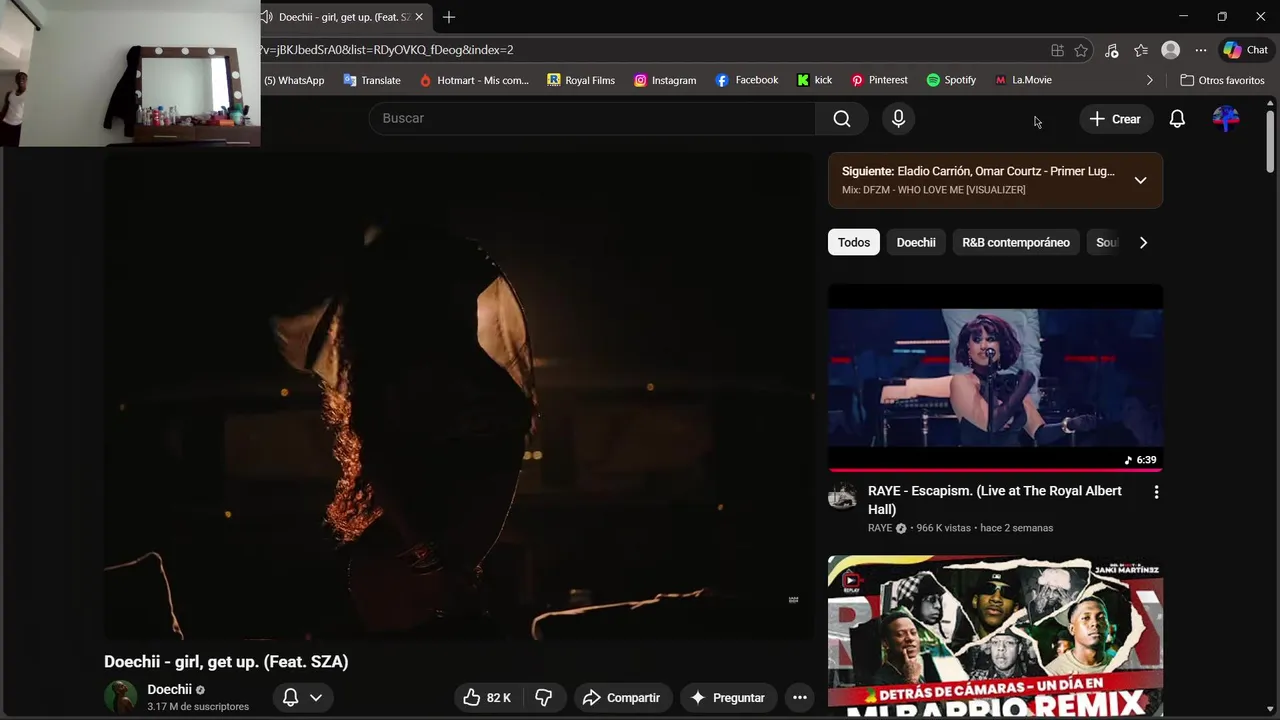The height and width of the screenshot is (720, 1280).
Task: Open Detrás de cámaras remix thumbnail
Action: click(x=995, y=636)
